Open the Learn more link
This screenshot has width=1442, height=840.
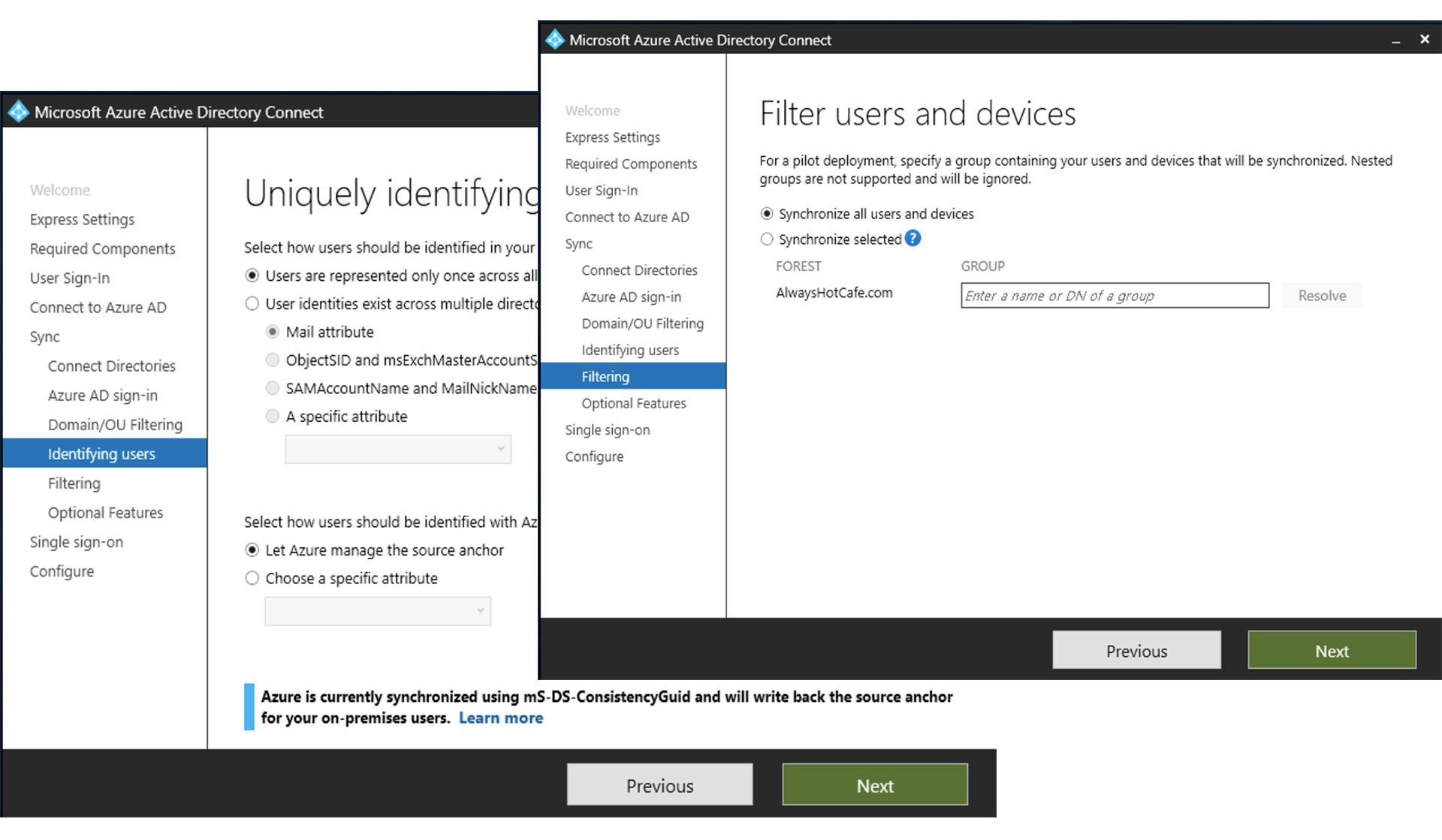tap(500, 718)
